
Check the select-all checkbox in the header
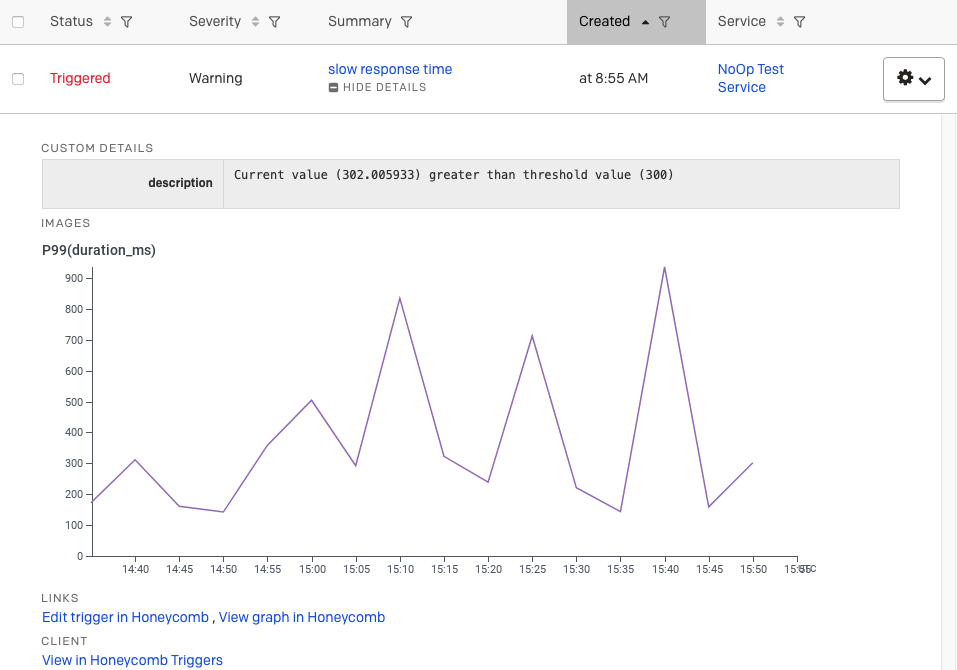click(16, 21)
